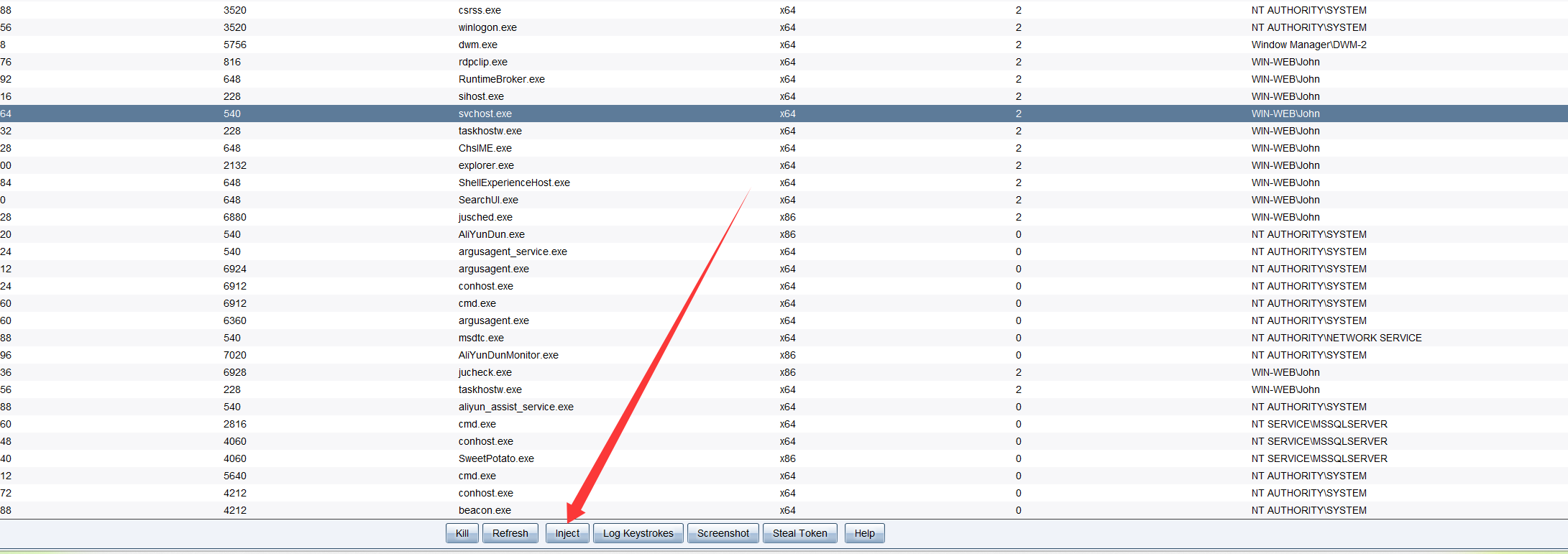Screen dimensions: 1568x554
Task: Choose the ShellExperienceHost.exe row
Action: [514, 183]
